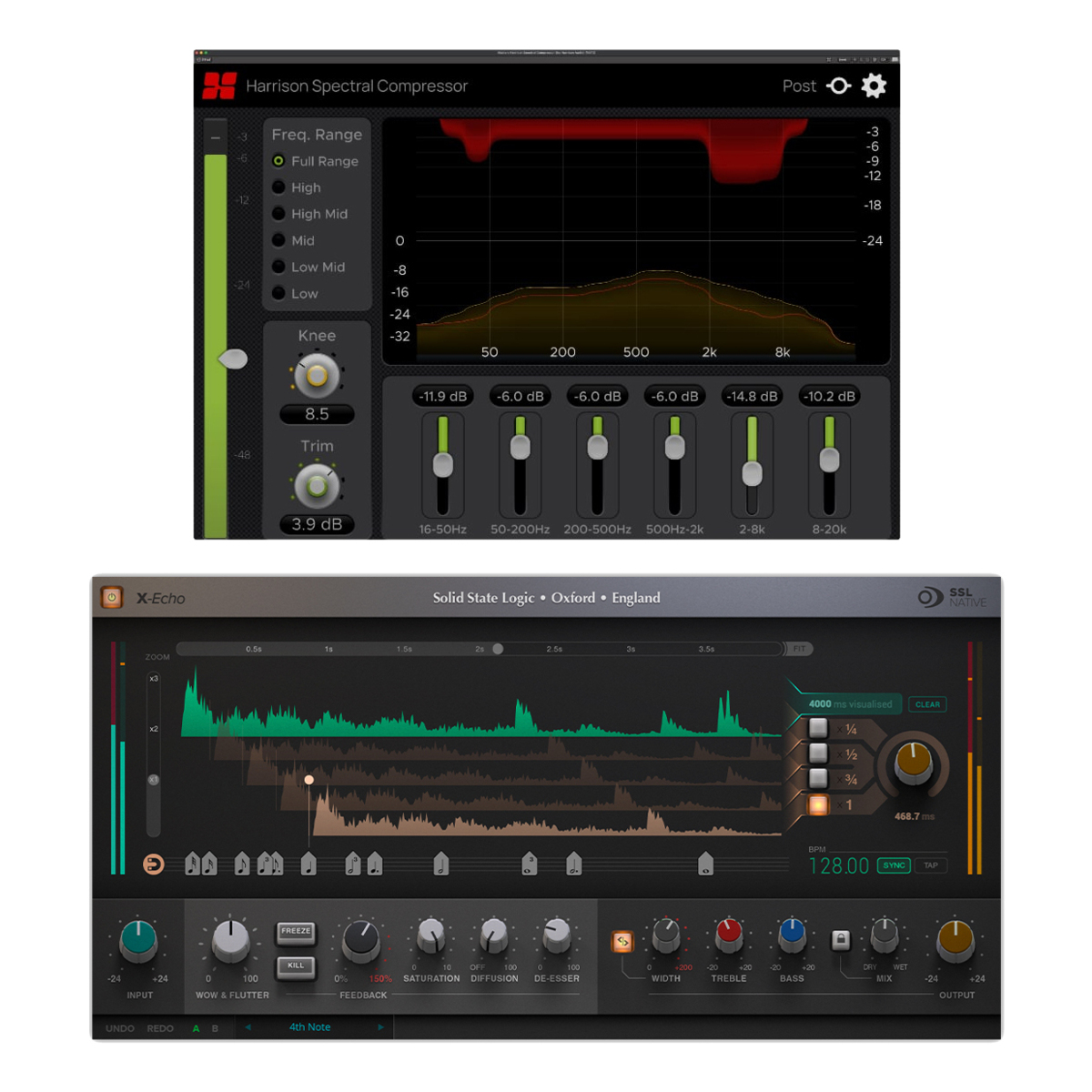
Task: Select the Mid frequency range
Action: click(294, 240)
